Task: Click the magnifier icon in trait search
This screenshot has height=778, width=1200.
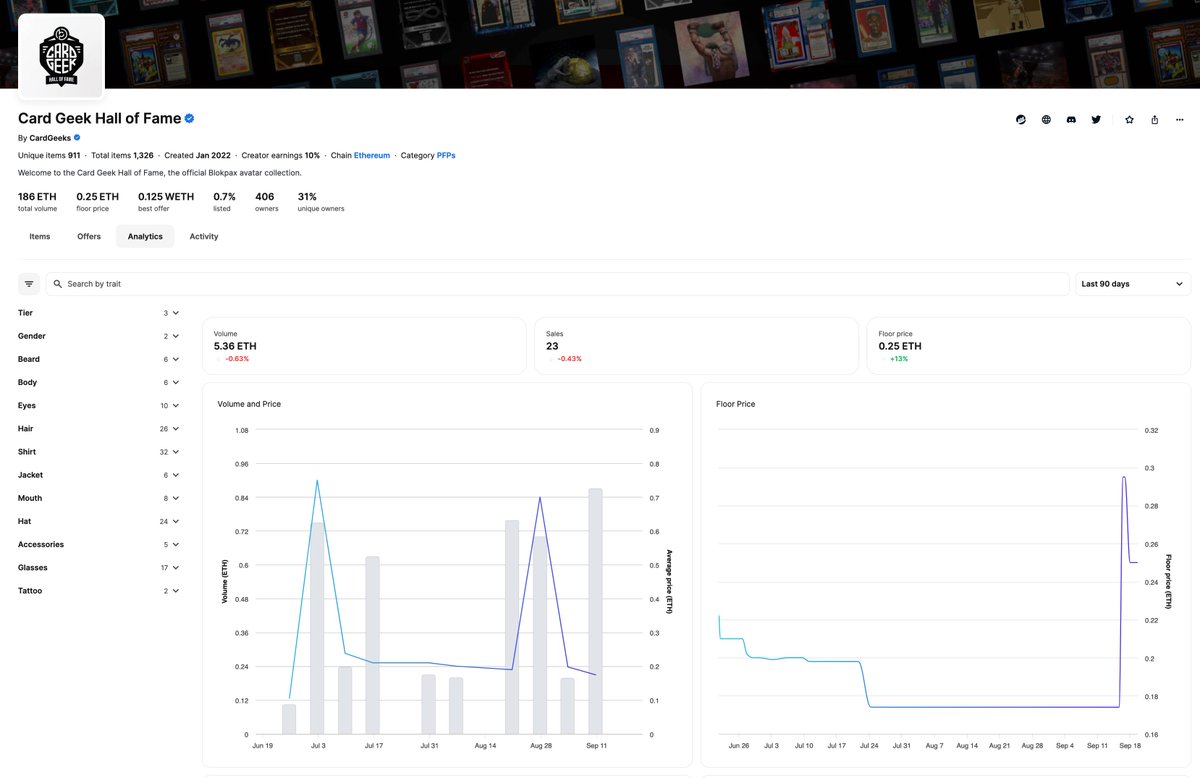Action: (58, 284)
